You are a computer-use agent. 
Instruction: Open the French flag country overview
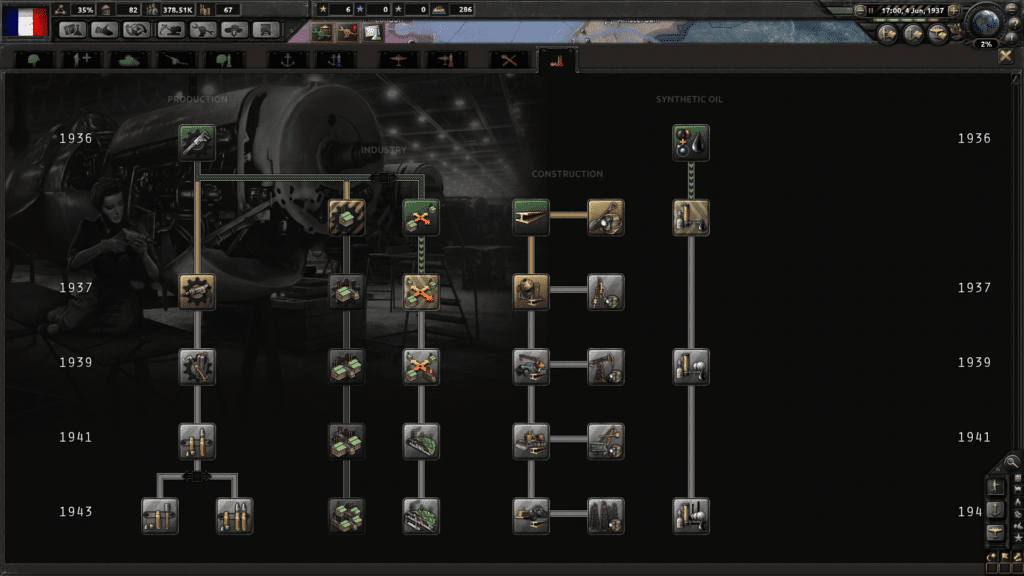coord(24,21)
